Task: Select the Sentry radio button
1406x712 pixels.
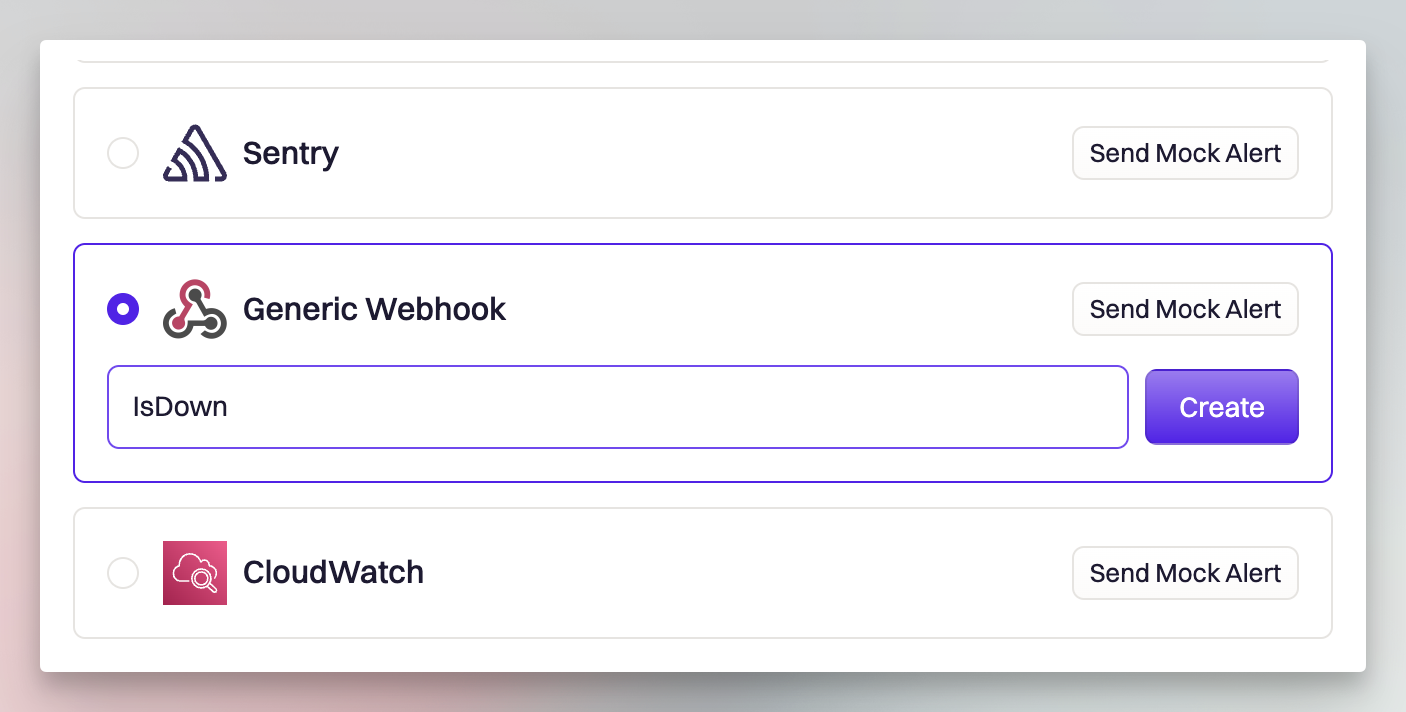Action: coord(123,153)
